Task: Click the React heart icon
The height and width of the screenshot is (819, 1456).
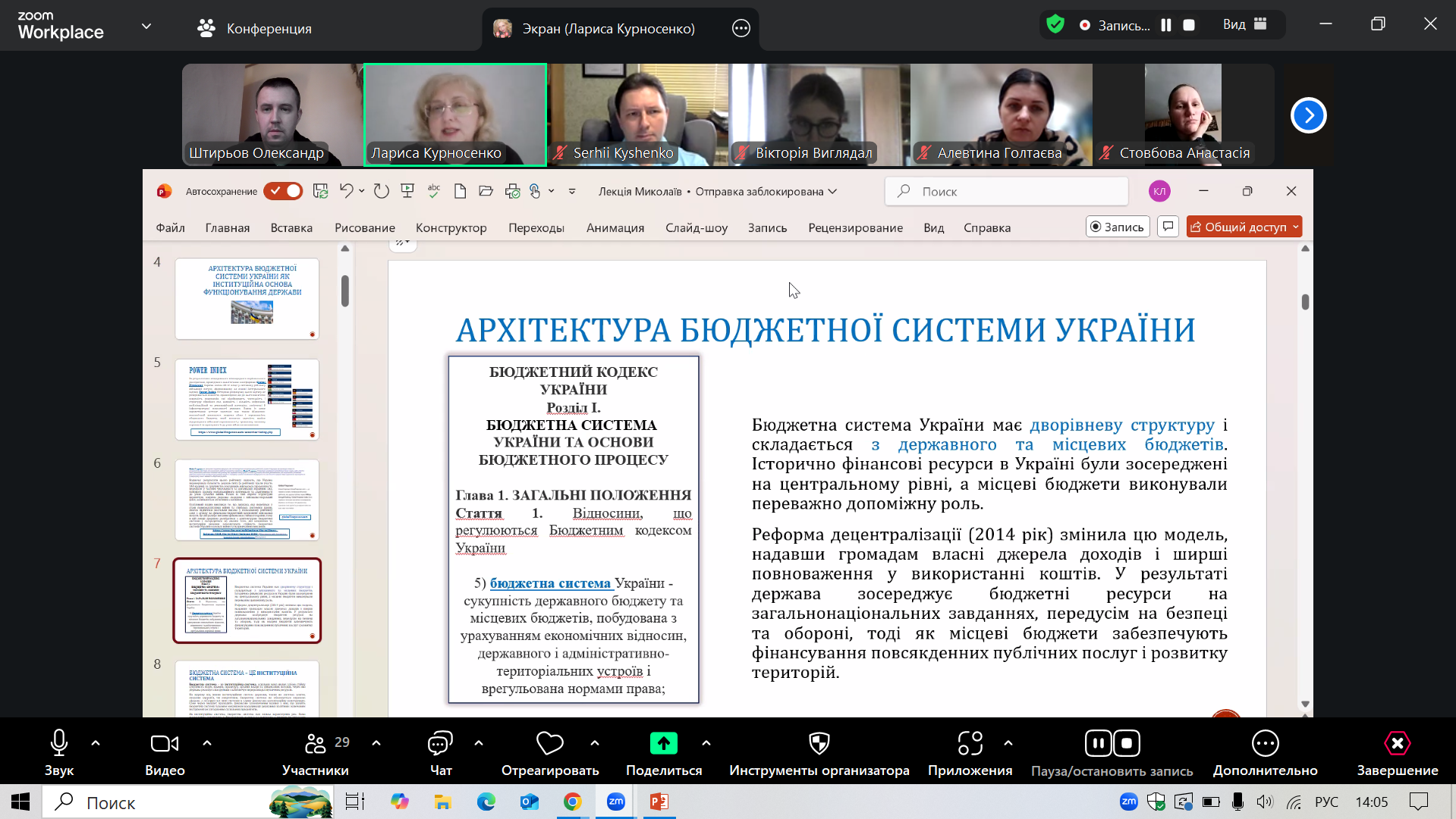Action: (549, 744)
